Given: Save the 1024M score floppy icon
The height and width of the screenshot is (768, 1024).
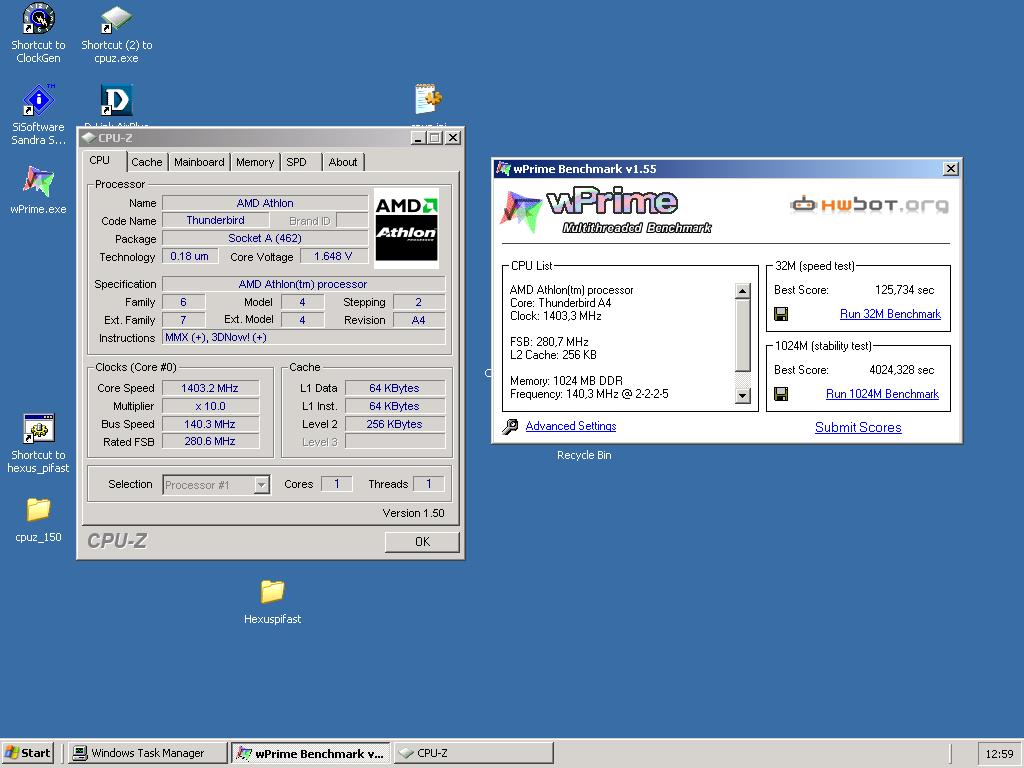Looking at the screenshot, I should [x=780, y=394].
